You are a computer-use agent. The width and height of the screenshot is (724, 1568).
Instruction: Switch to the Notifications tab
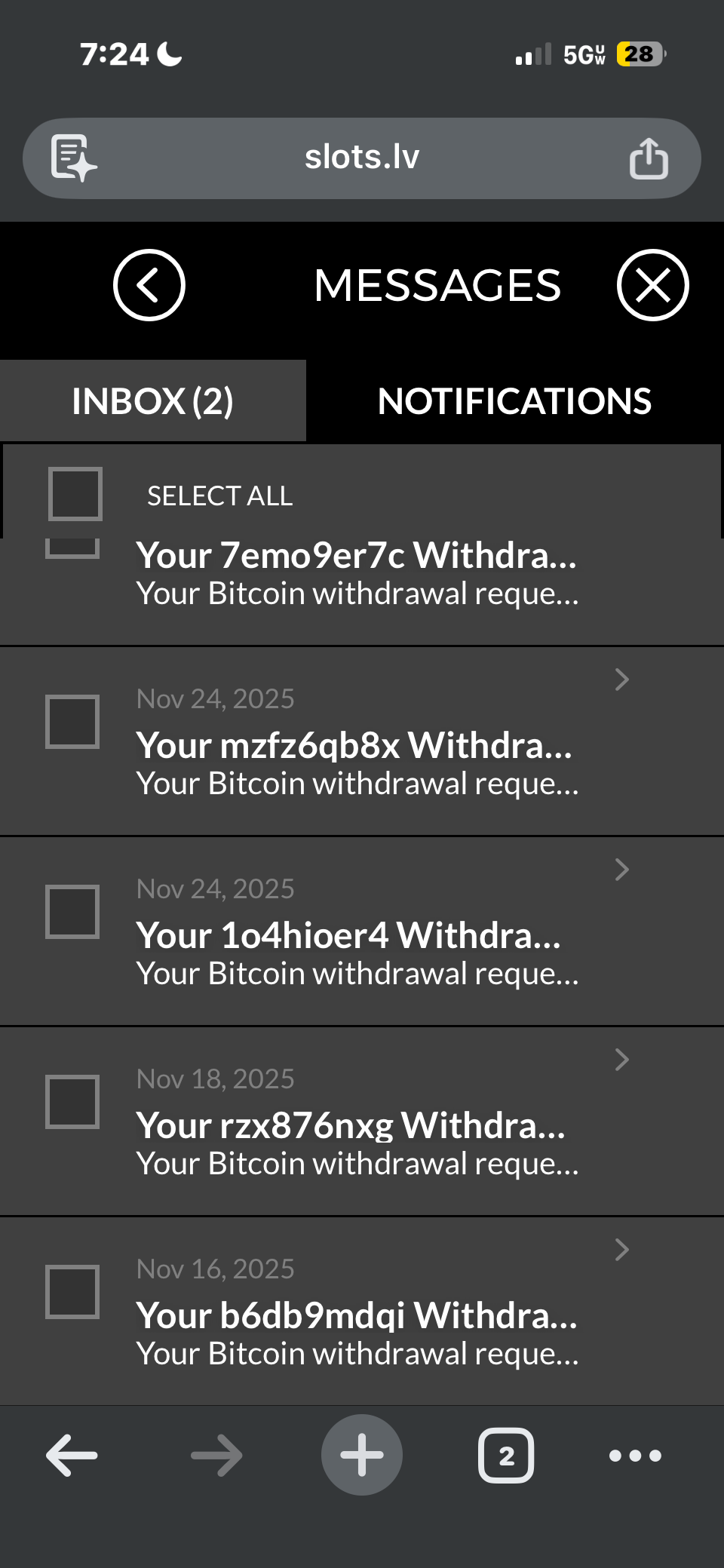(x=514, y=401)
